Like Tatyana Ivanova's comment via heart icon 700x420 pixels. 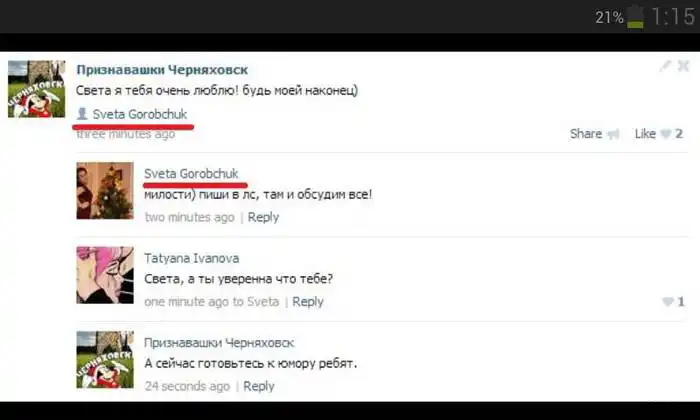pyautogui.click(x=668, y=302)
